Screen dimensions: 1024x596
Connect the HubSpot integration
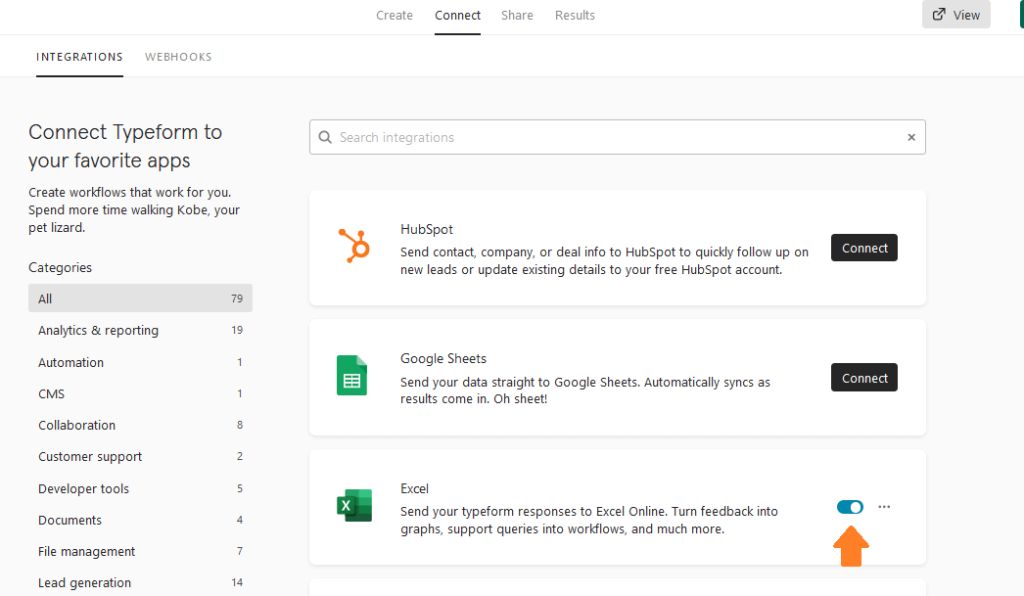[x=864, y=248]
